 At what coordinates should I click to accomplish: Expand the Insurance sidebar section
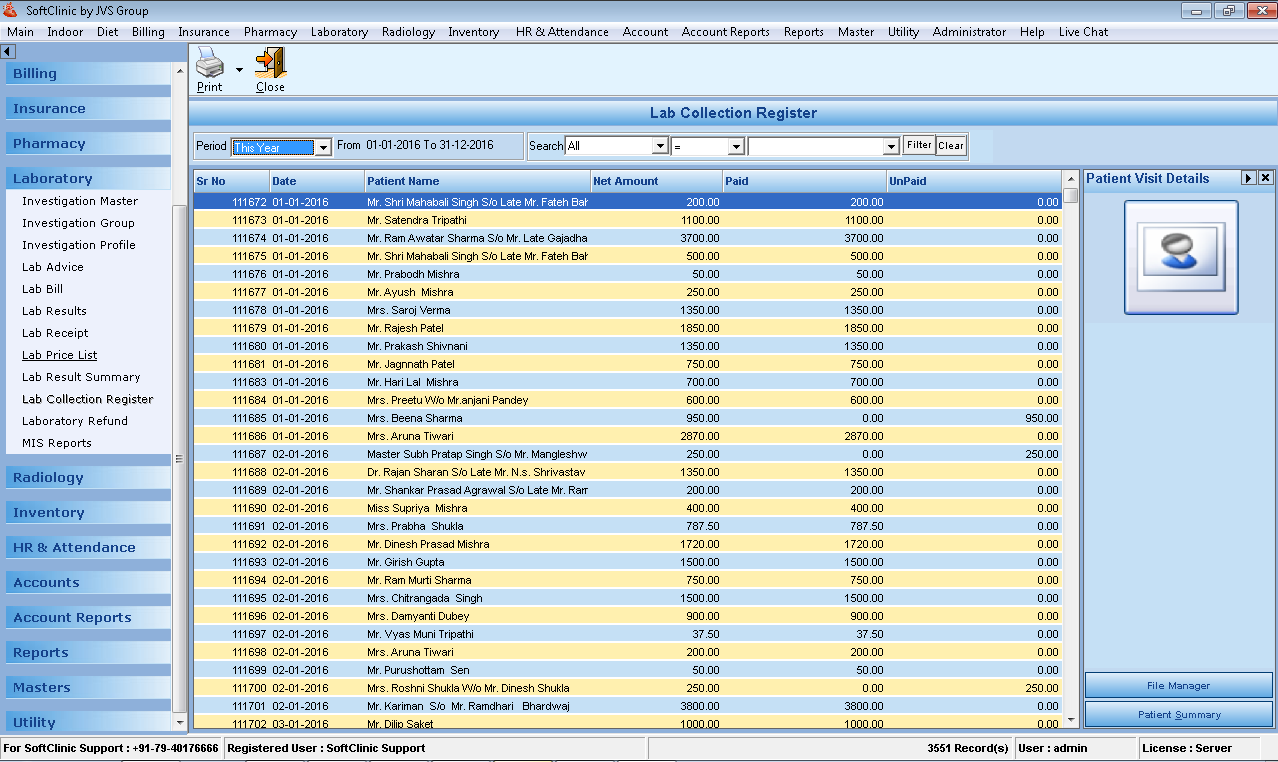[x=88, y=109]
